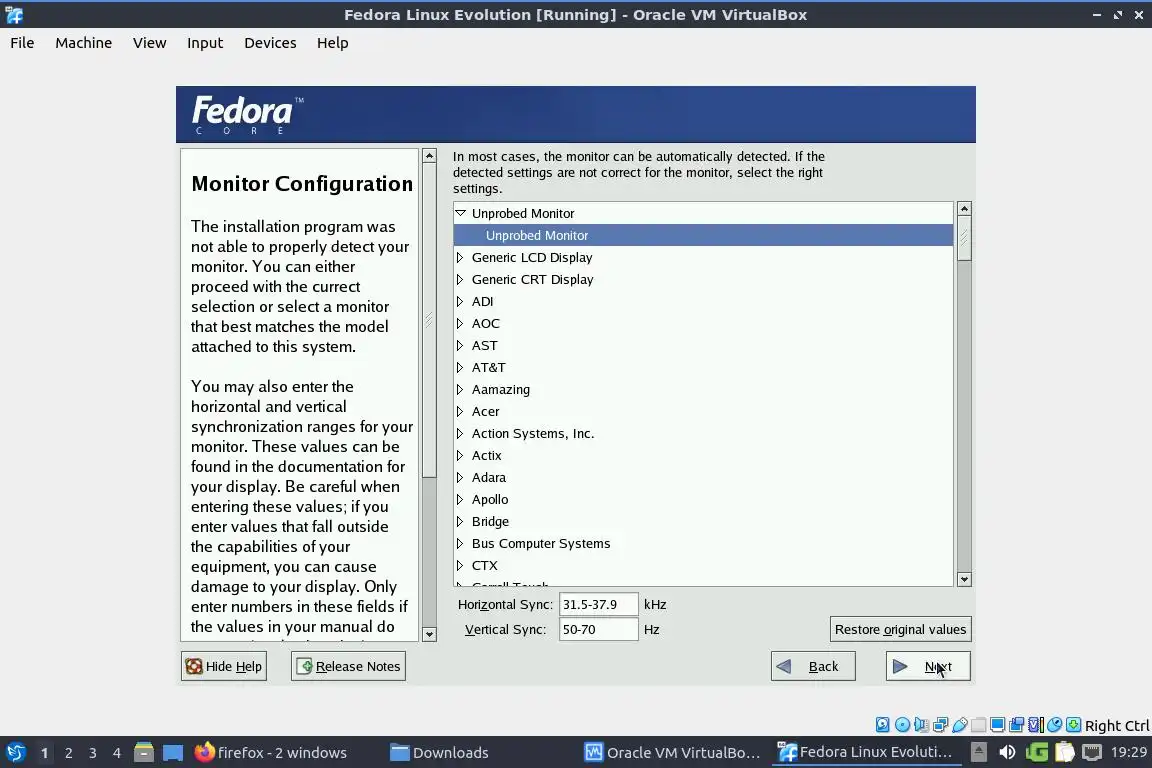1152x768 pixels.
Task: Click the keyboard capture arrow icon
Action: pos(1073,725)
